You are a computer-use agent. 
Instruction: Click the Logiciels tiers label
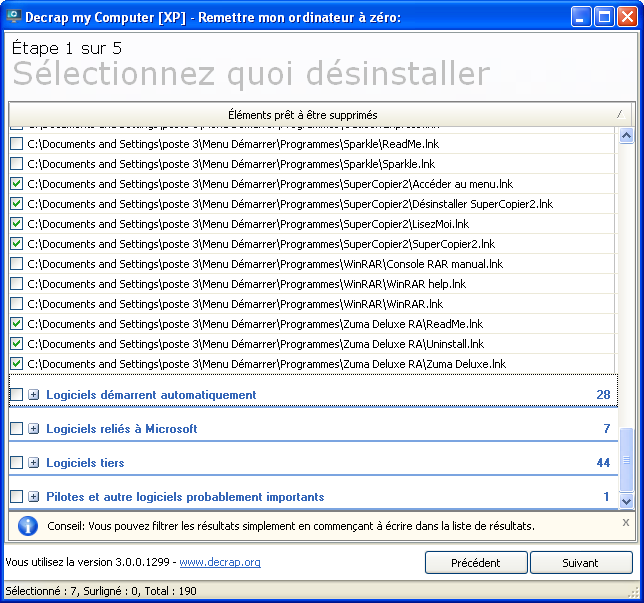click(x=85, y=463)
